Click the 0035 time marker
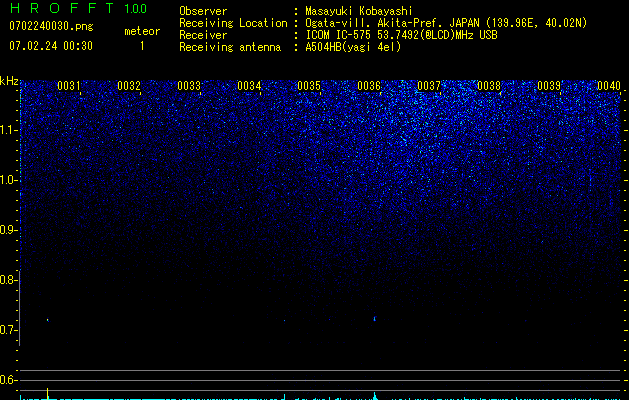Image resolution: width=629 pixels, height=400 pixels. tap(309, 86)
